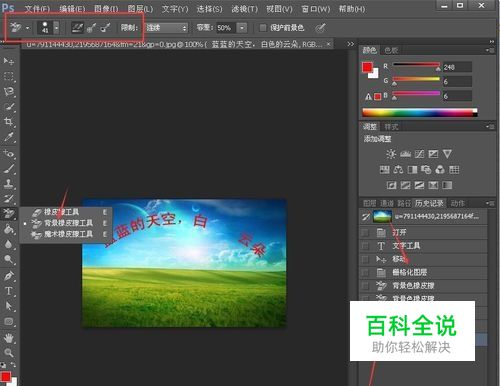Choose the Rectangular Marquee tool
500x386 pixels.
pos(8,76)
